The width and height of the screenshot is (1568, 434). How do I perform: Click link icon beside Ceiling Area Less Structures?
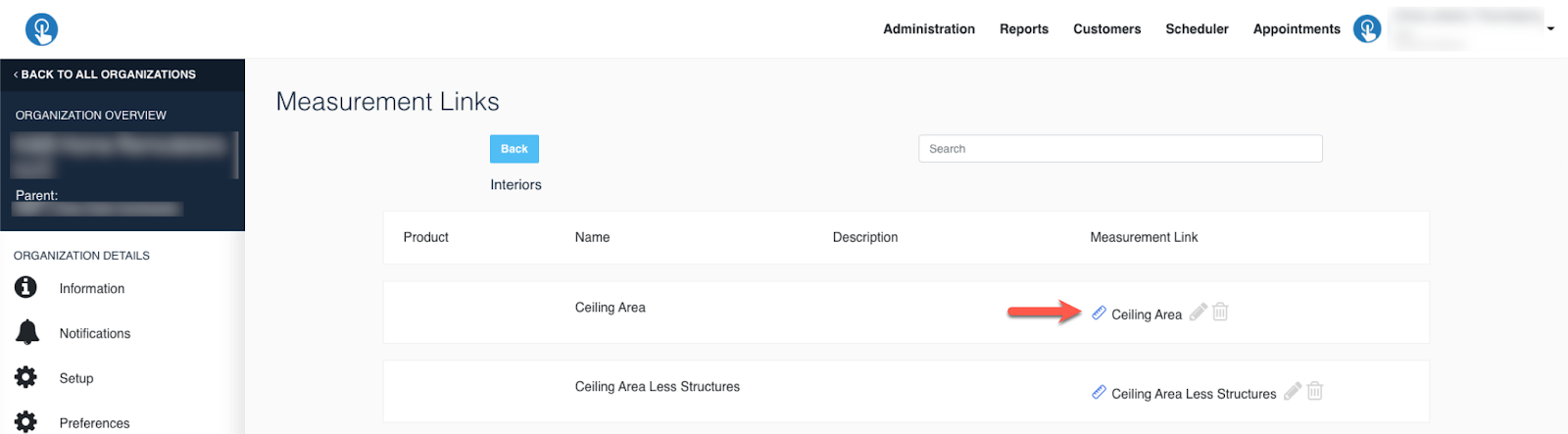(x=1100, y=392)
